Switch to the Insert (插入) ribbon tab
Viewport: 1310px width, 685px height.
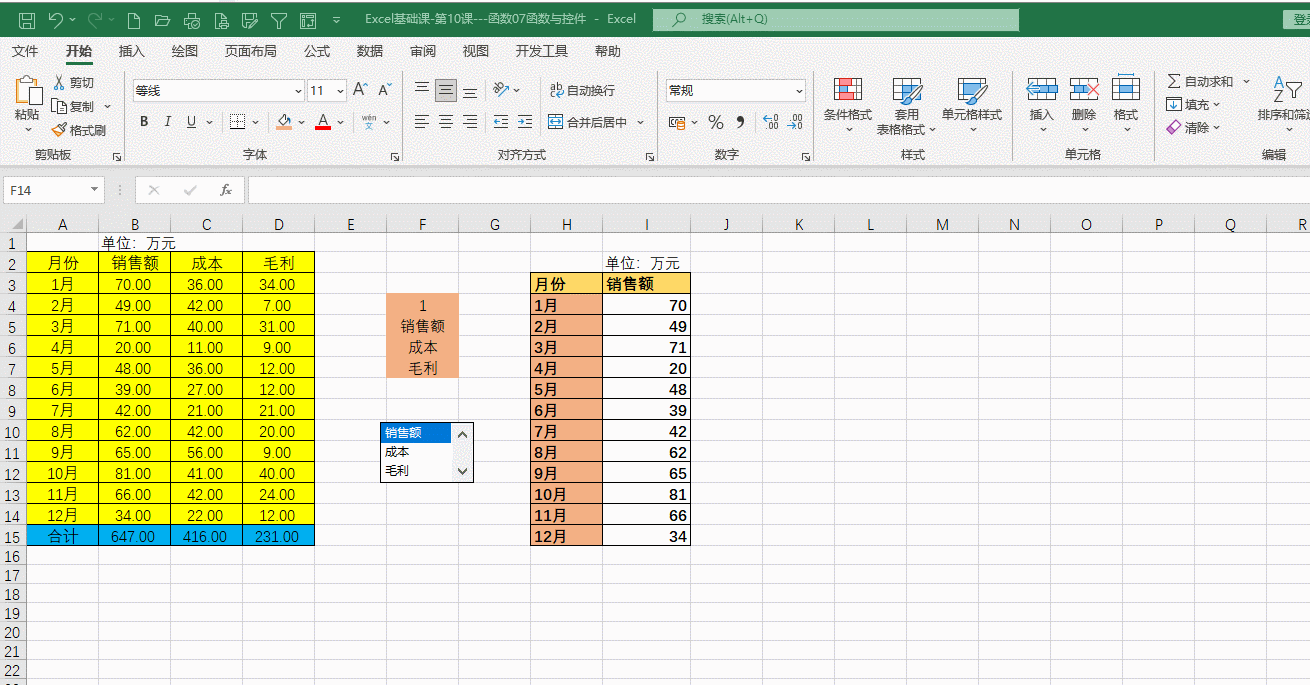[x=132, y=51]
